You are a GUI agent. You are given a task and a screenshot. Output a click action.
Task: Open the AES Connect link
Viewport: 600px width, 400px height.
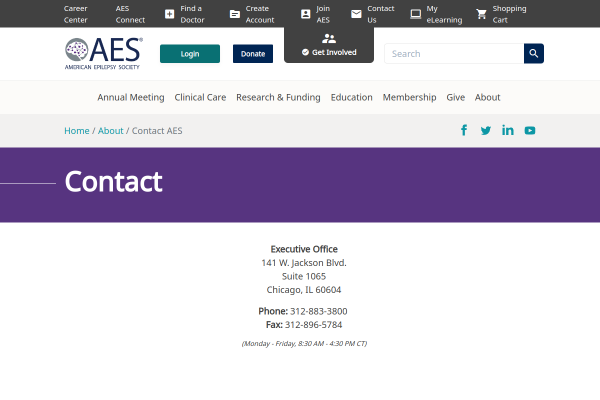point(130,14)
